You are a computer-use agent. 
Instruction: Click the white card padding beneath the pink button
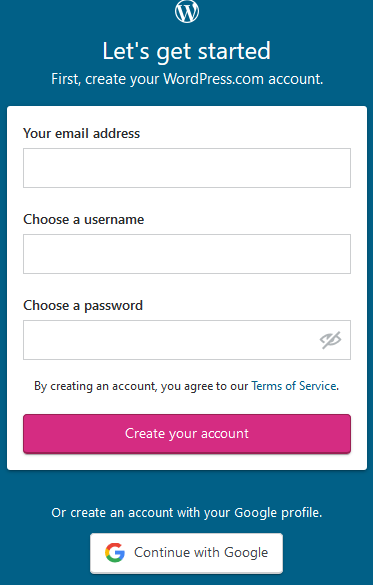coord(187,462)
